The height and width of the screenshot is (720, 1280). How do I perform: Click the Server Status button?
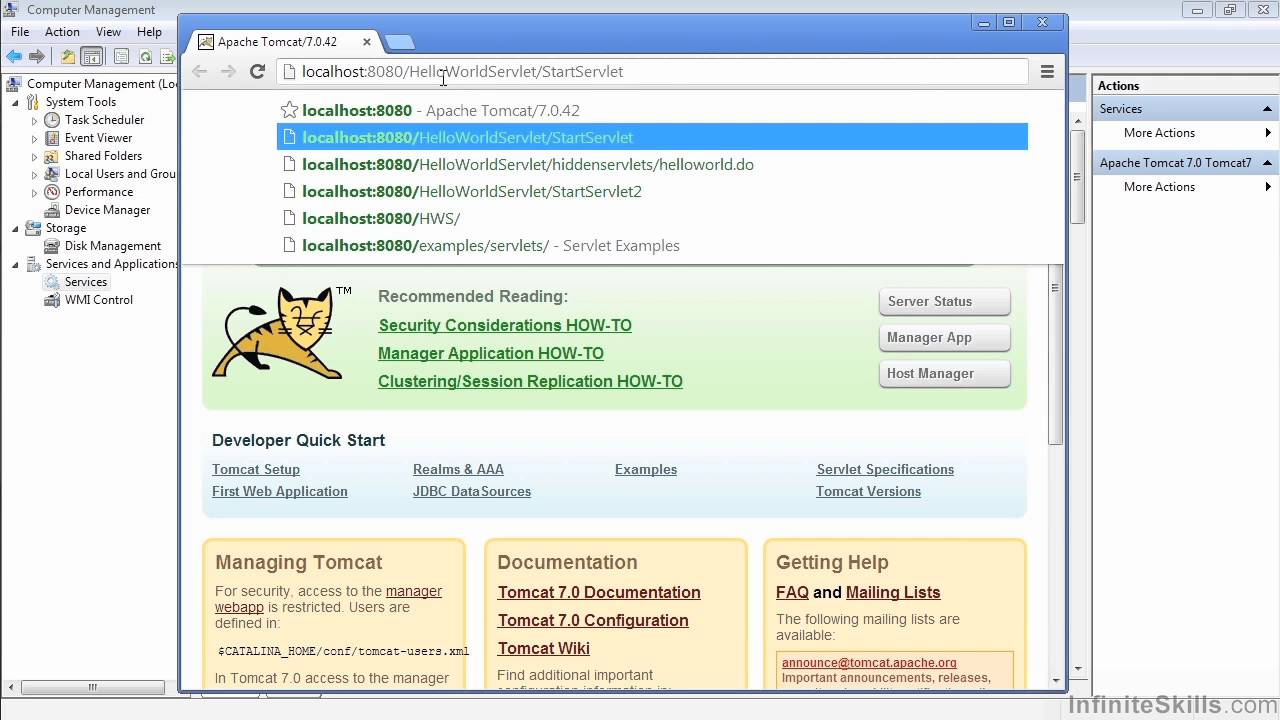click(944, 301)
